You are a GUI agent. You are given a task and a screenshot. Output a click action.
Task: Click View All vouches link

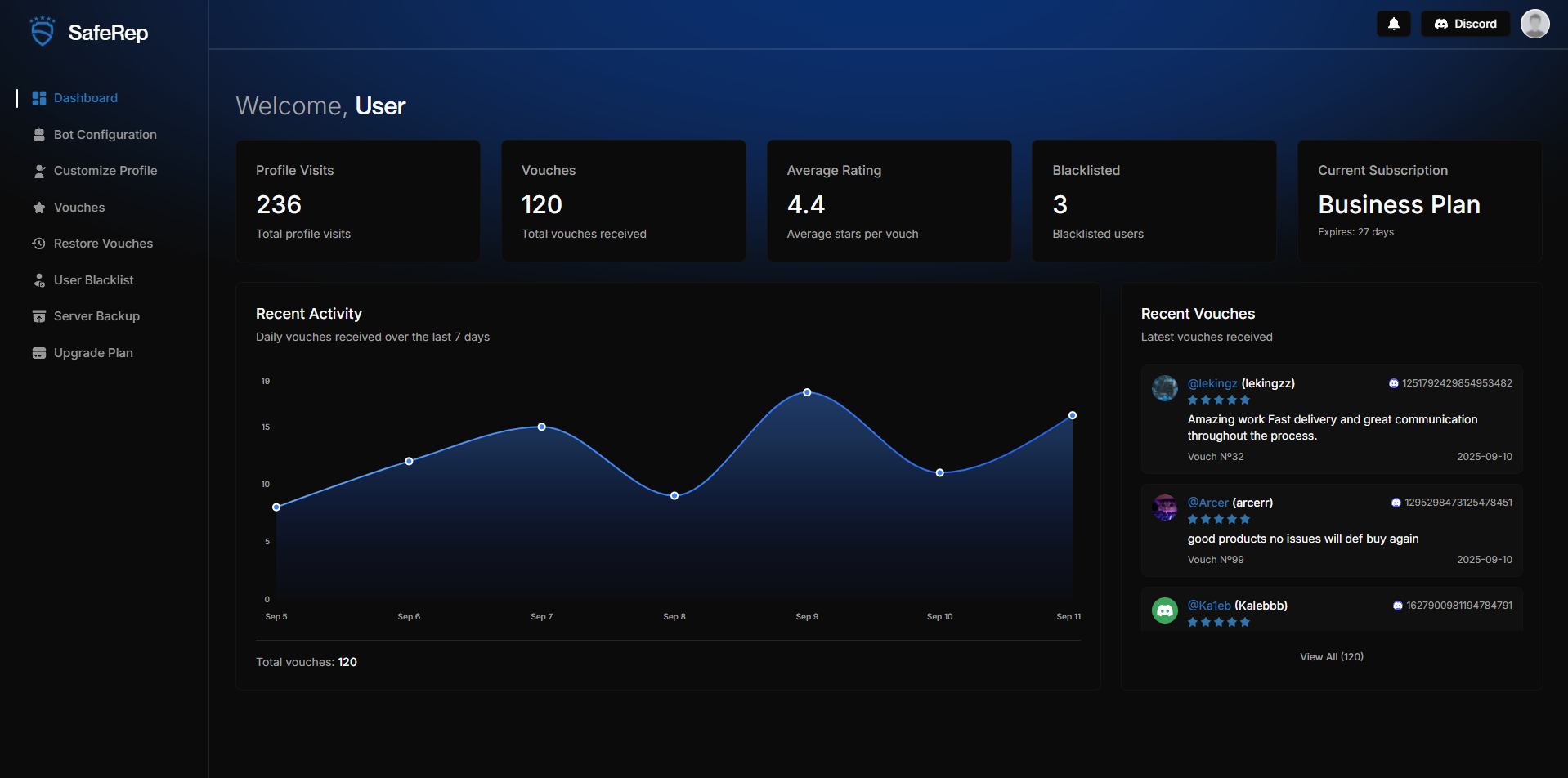click(1331, 656)
